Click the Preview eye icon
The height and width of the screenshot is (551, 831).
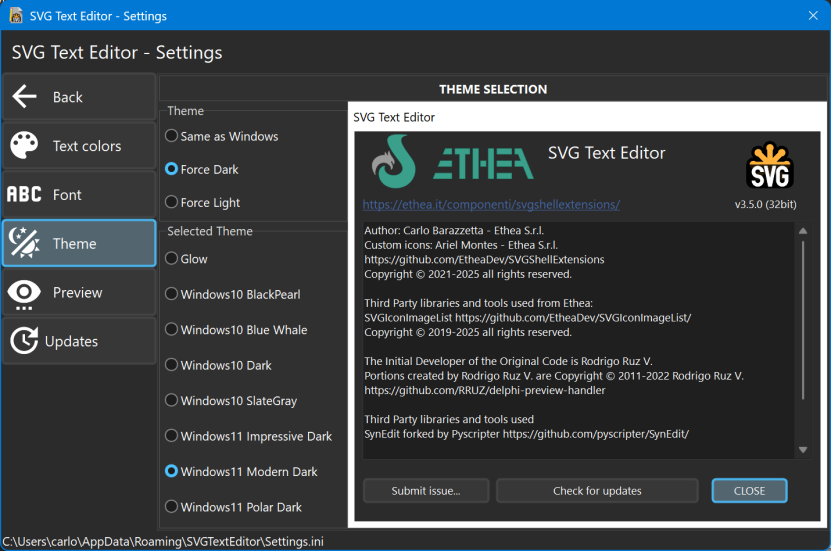(24, 294)
